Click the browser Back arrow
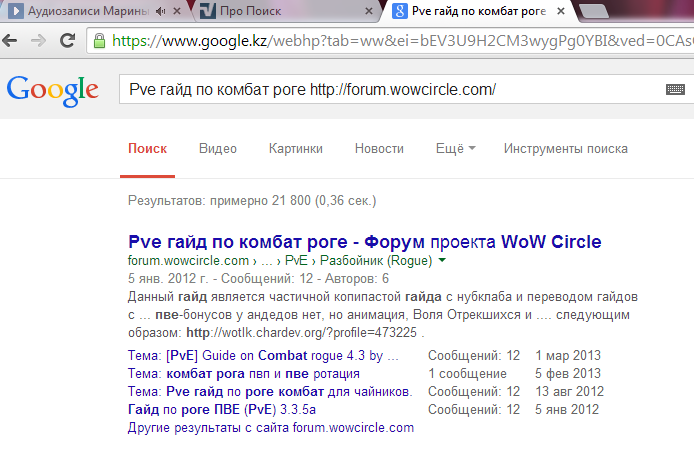This screenshot has height=463, width=694. (10, 41)
